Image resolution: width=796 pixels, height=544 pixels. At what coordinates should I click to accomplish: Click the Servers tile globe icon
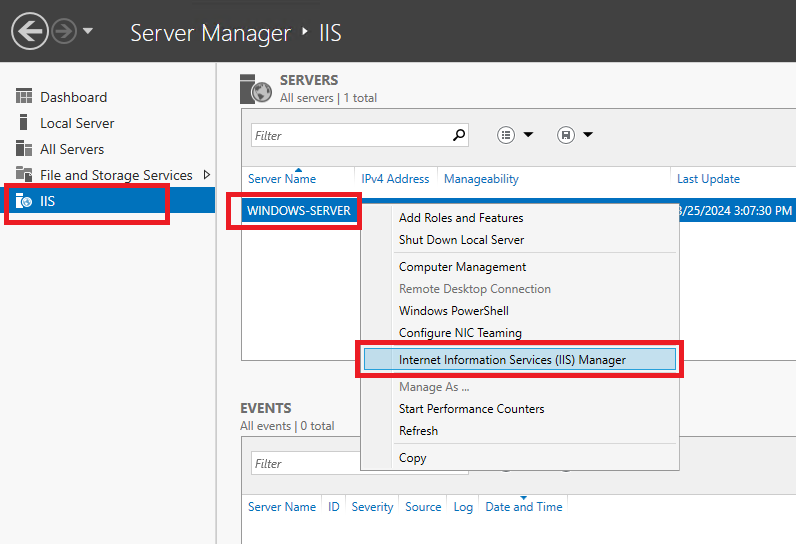(256, 89)
